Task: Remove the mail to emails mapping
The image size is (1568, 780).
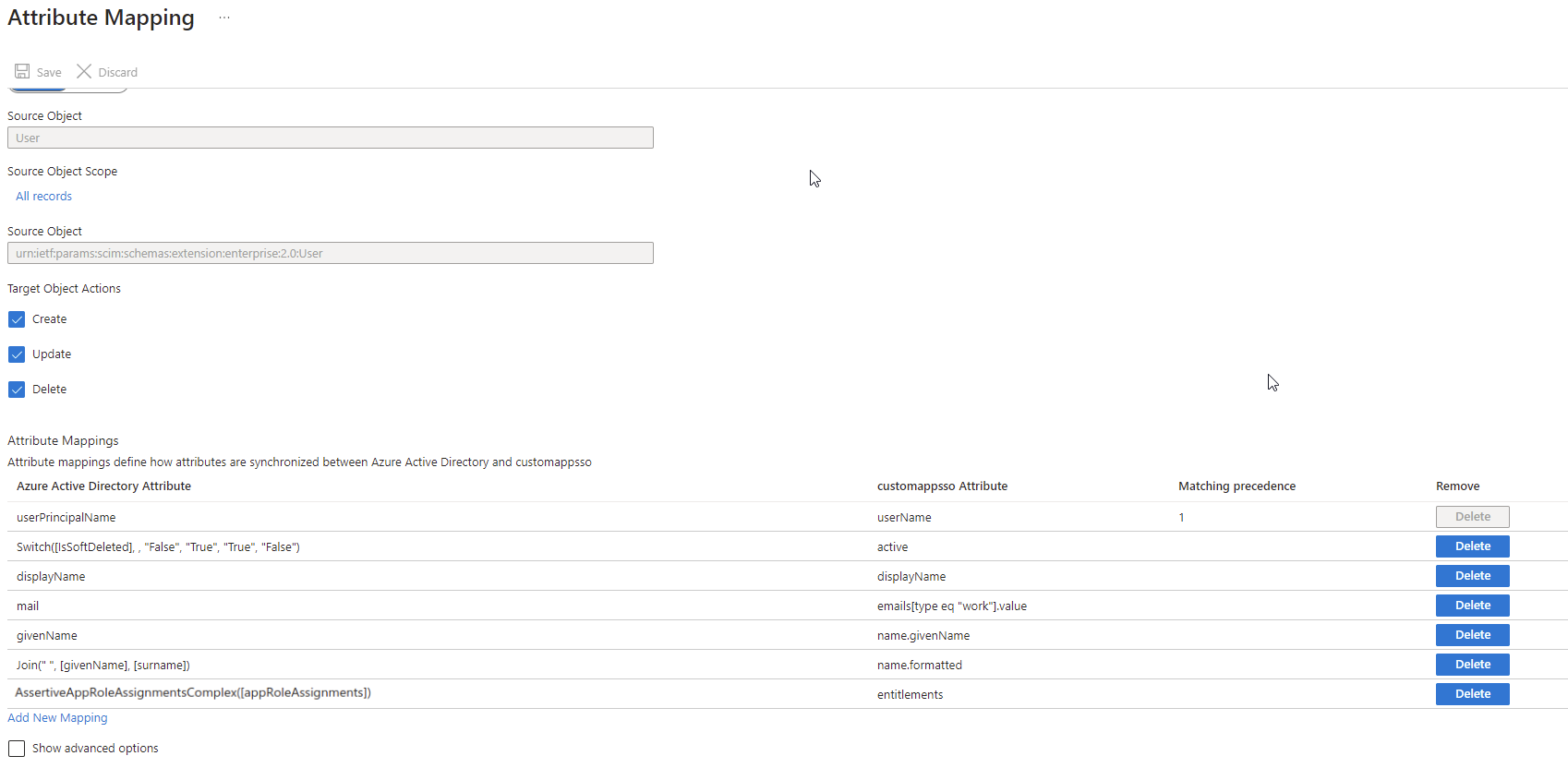Action: click(1472, 606)
